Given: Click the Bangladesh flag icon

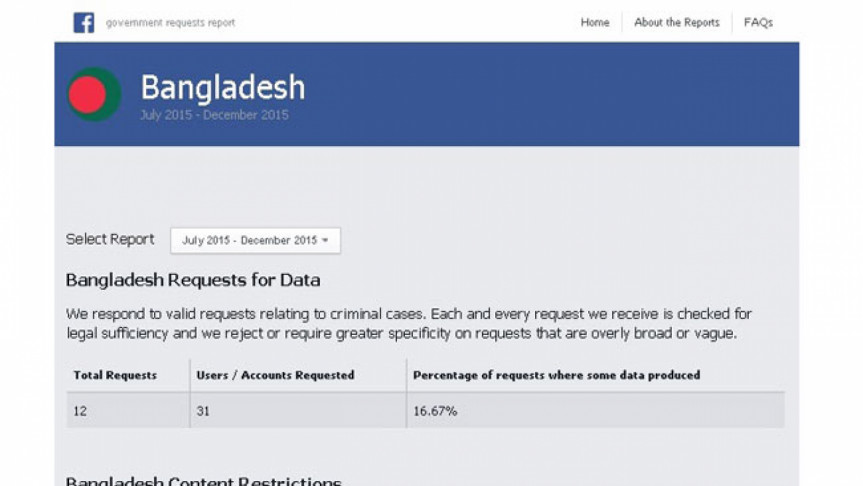Looking at the screenshot, I should 94,94.
